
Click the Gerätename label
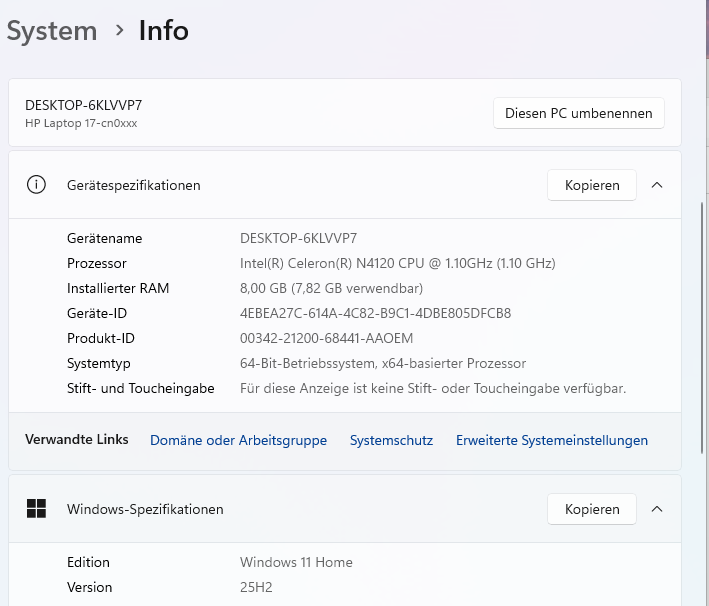coord(104,238)
